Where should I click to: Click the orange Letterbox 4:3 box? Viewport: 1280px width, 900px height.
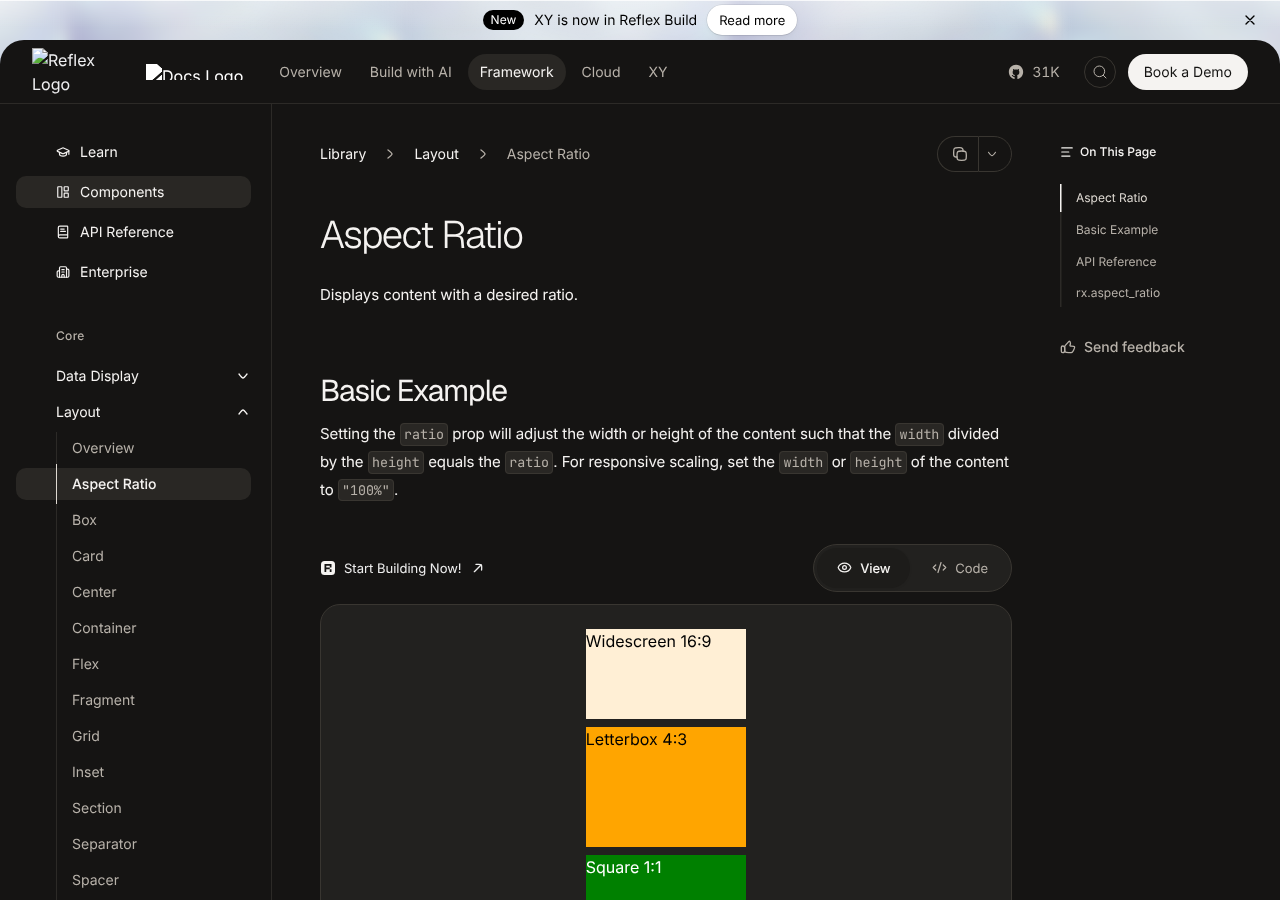666,787
